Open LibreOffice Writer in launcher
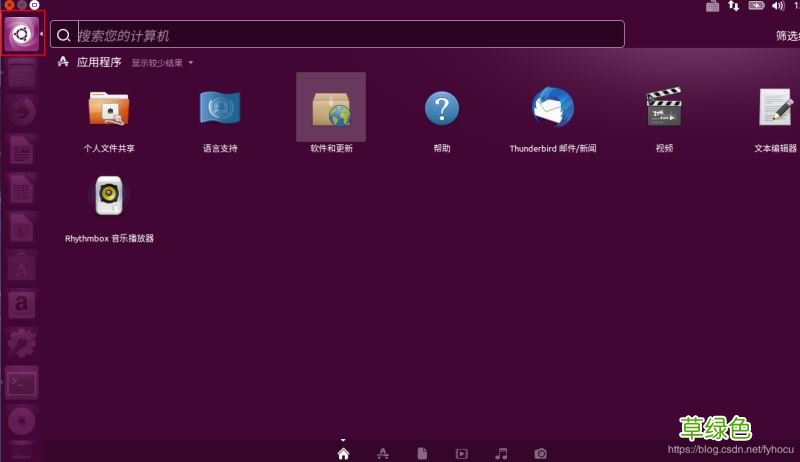 [21, 149]
